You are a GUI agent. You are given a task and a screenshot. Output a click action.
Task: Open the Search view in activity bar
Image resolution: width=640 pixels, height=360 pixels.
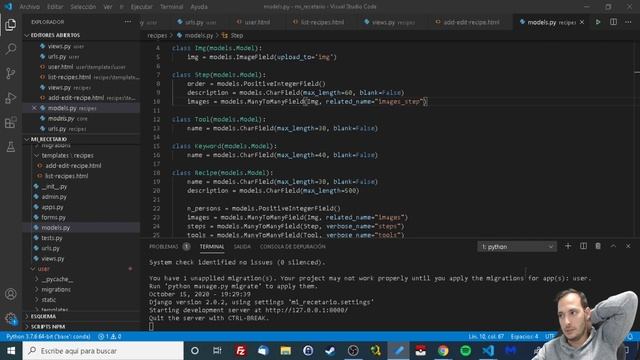pos(11,49)
